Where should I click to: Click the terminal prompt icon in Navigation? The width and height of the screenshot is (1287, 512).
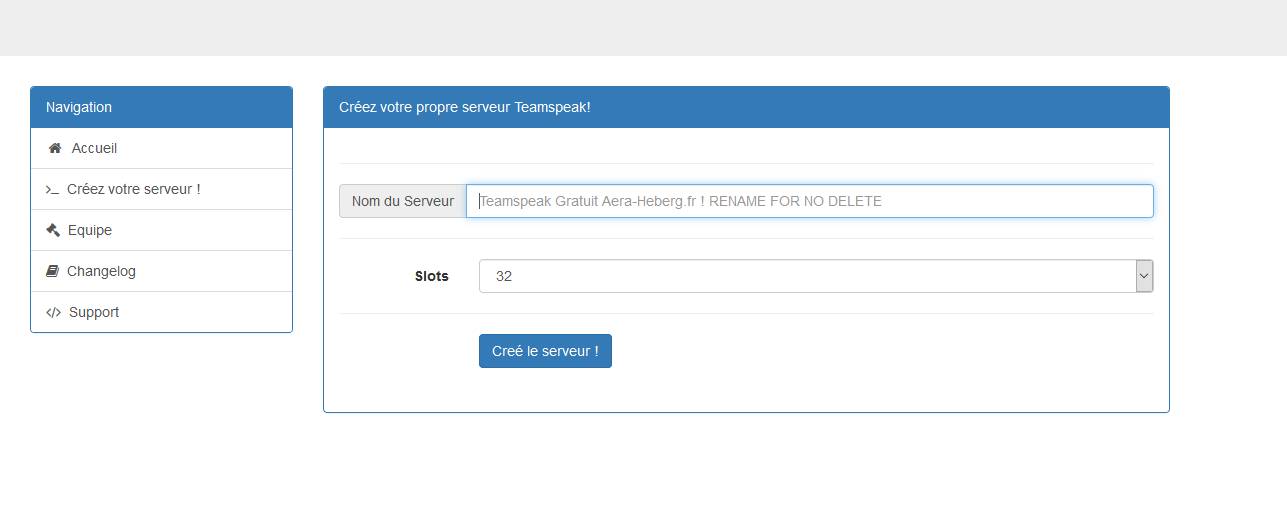[53, 190]
